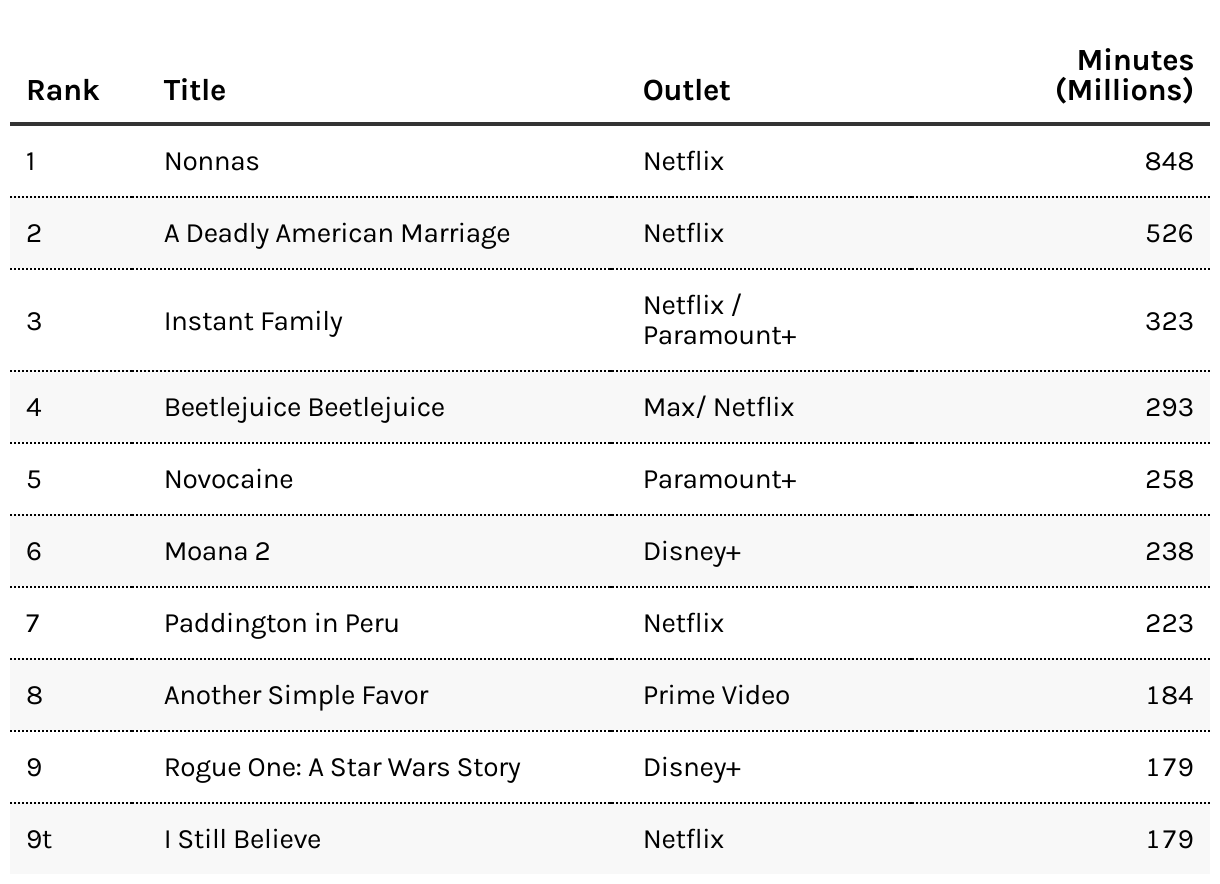The image size is (1220, 884).
Task: Select the Beetlejuice Beetlejuice title
Action: click(304, 407)
